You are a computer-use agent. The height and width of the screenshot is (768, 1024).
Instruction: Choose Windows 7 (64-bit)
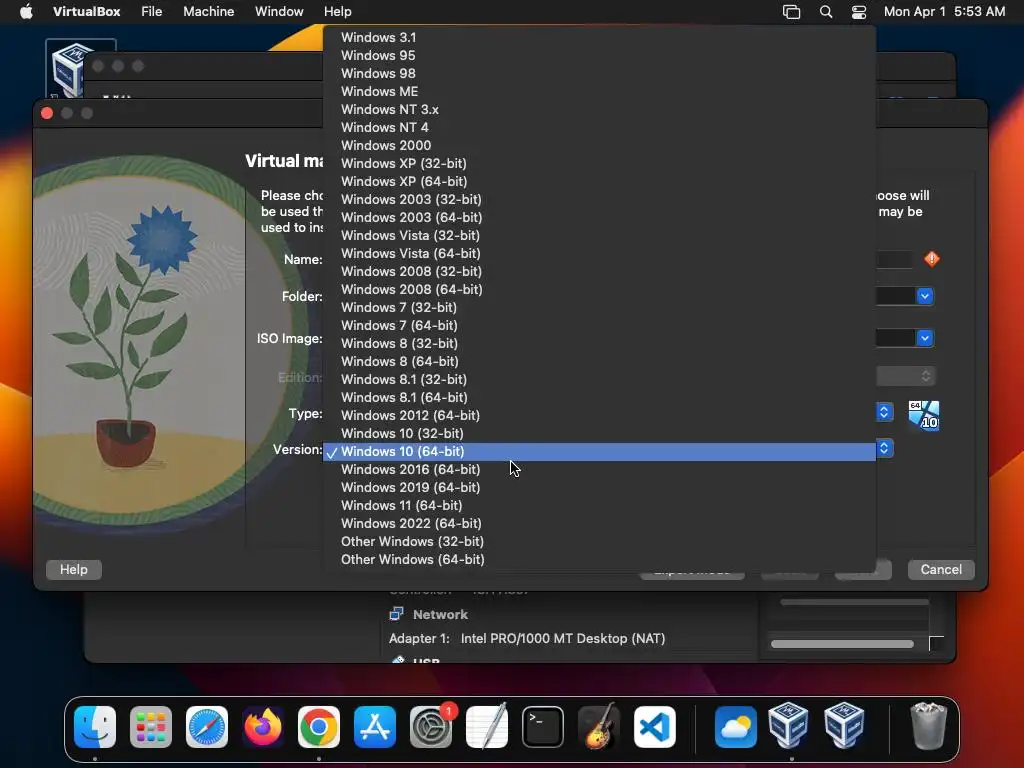pyautogui.click(x=599, y=325)
